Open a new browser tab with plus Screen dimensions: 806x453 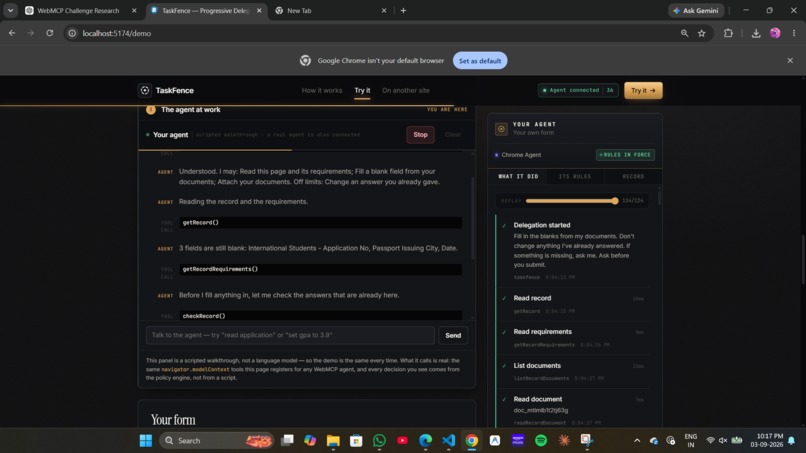403,10
